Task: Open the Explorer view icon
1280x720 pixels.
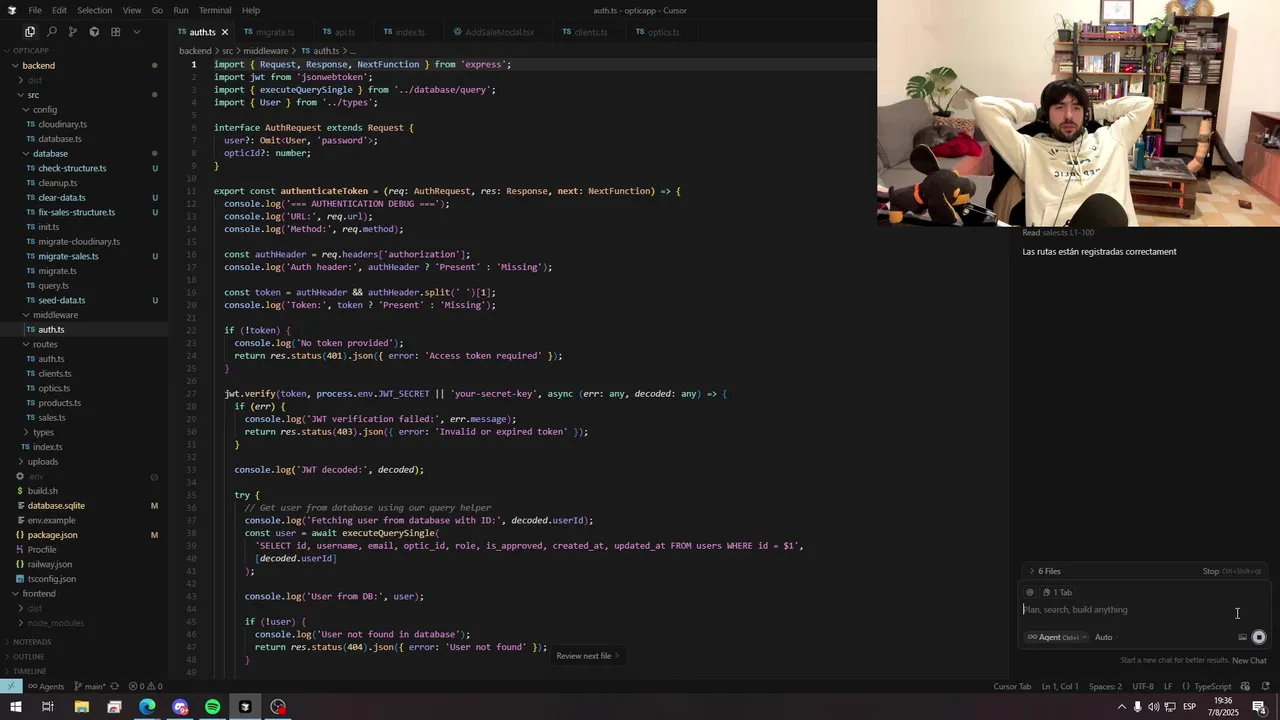Action: click(x=30, y=32)
